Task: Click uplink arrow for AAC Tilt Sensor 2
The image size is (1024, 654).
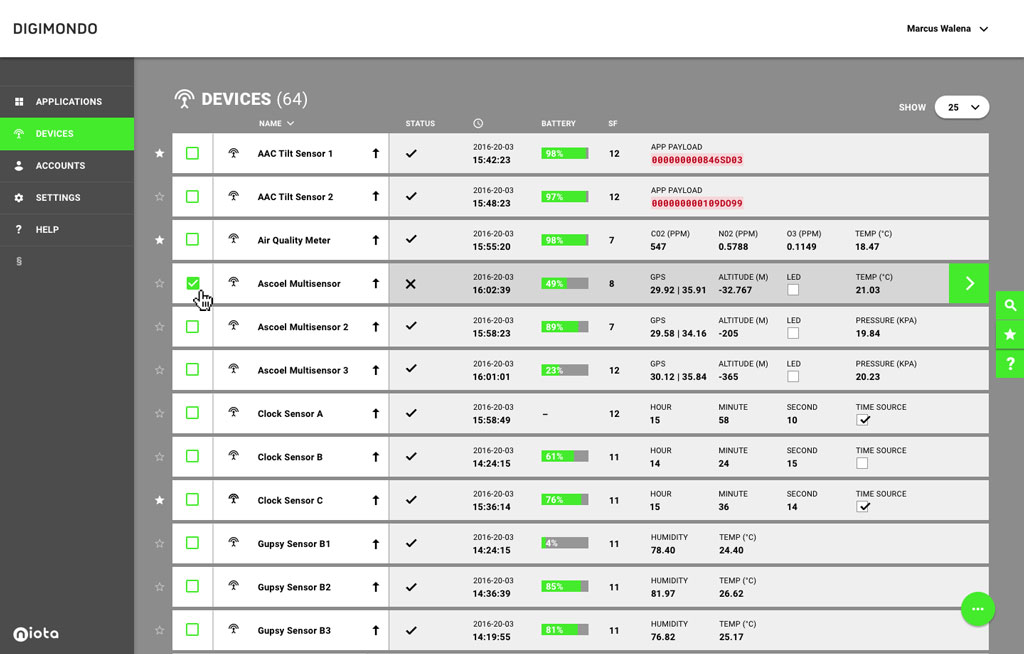Action: click(x=376, y=197)
